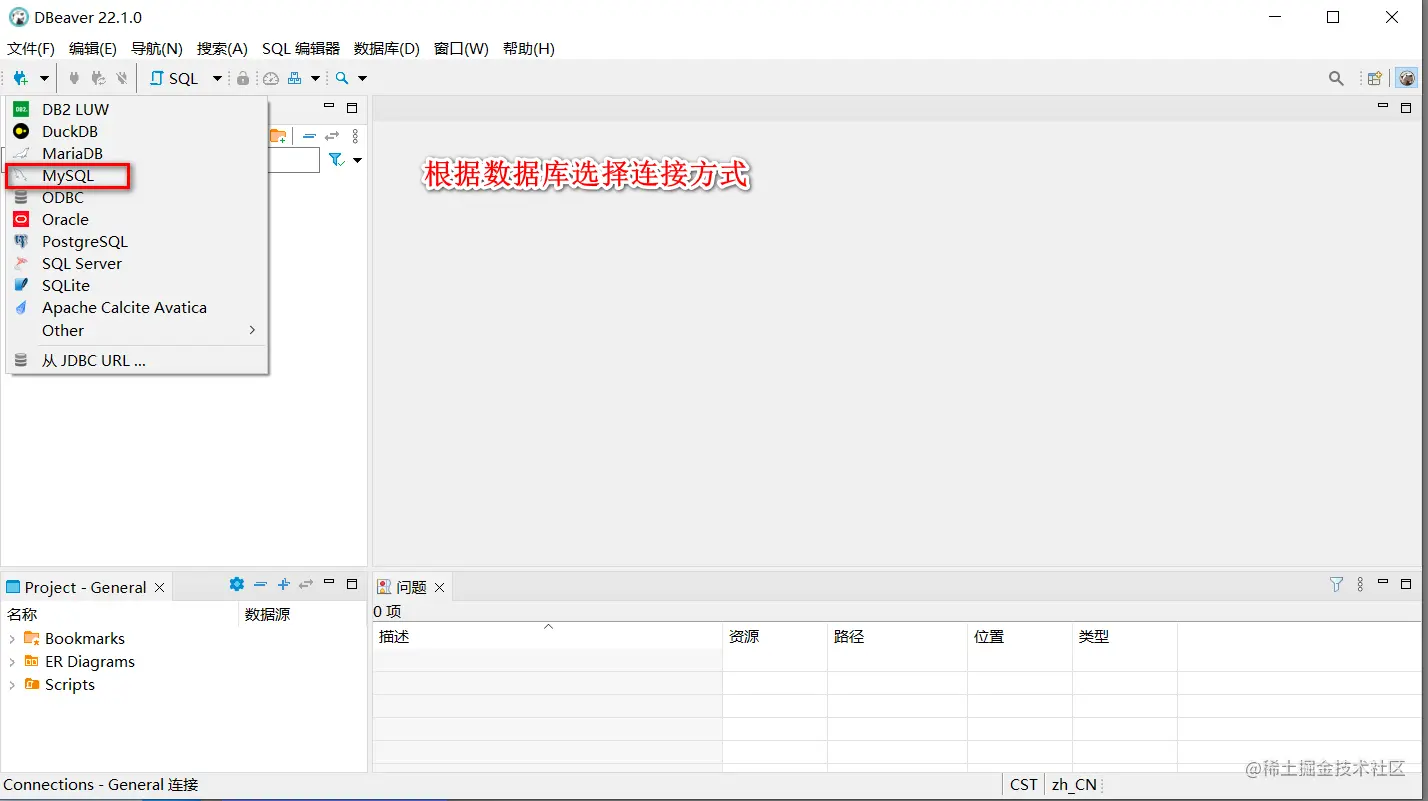Click the Open Perspective icon
This screenshot has width=1428, height=801.
(x=1375, y=78)
